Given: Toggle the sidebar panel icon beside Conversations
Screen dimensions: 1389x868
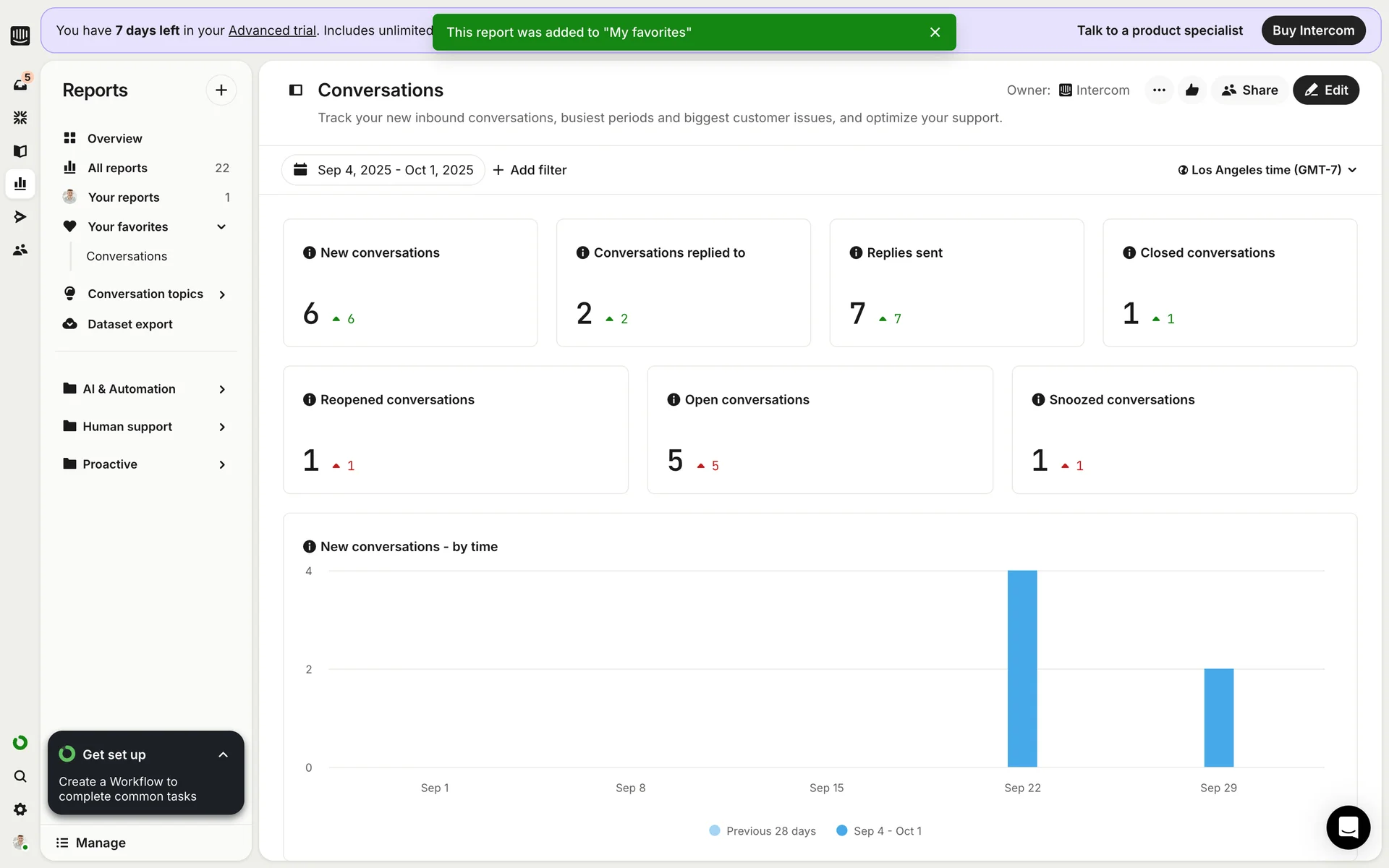Looking at the screenshot, I should click(x=296, y=90).
